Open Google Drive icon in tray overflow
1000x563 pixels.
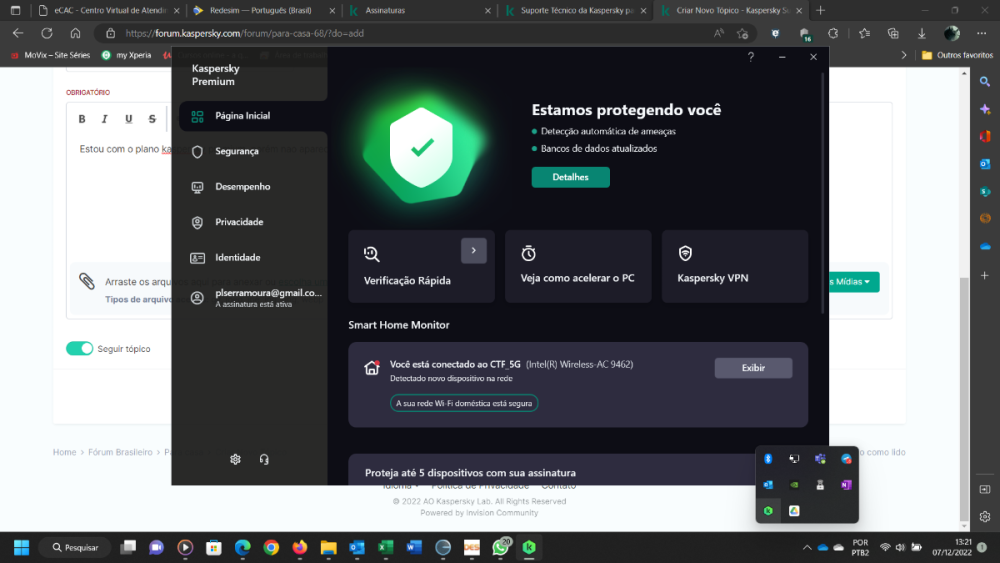(794, 511)
